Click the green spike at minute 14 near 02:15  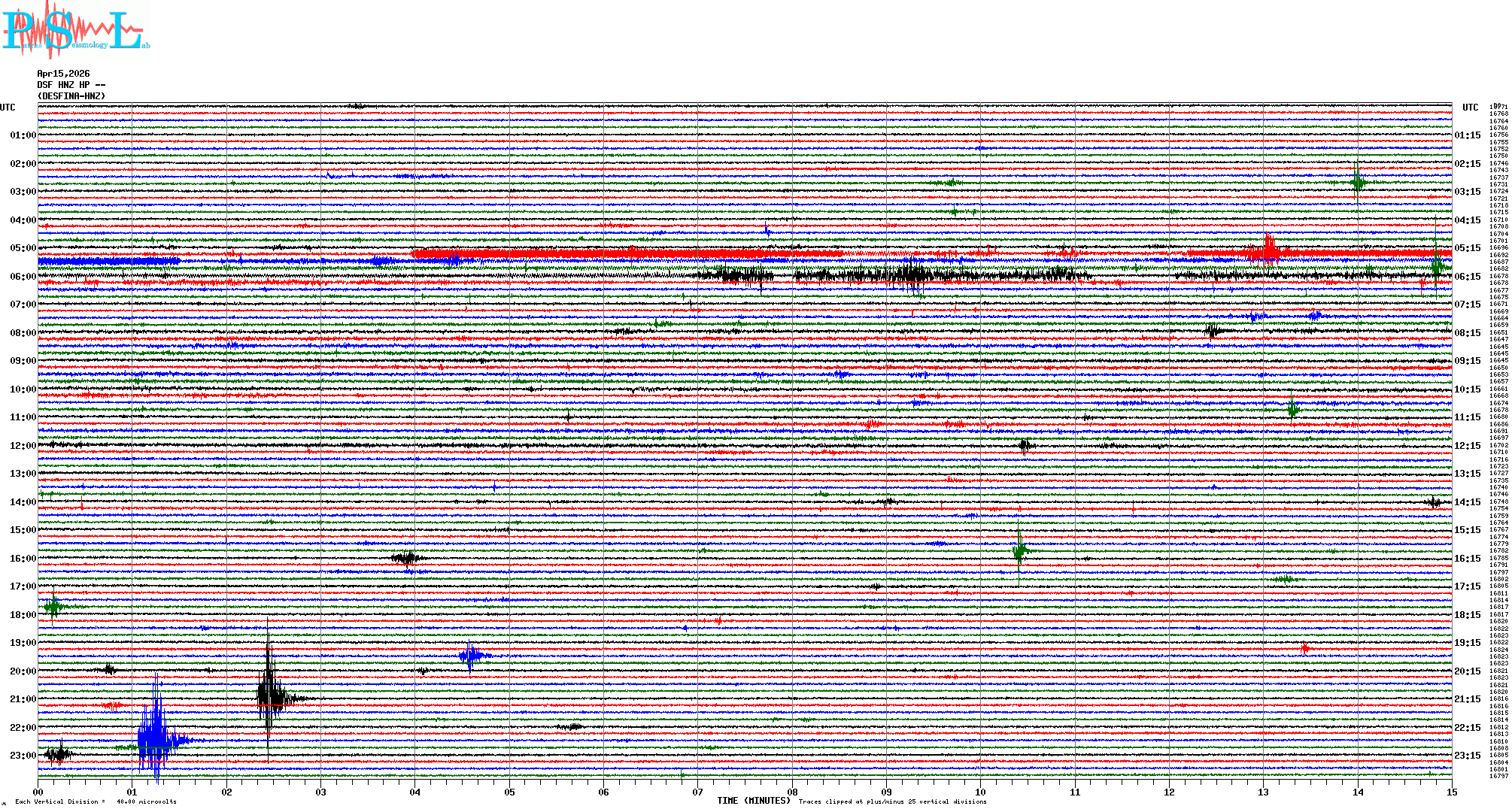tap(1357, 181)
